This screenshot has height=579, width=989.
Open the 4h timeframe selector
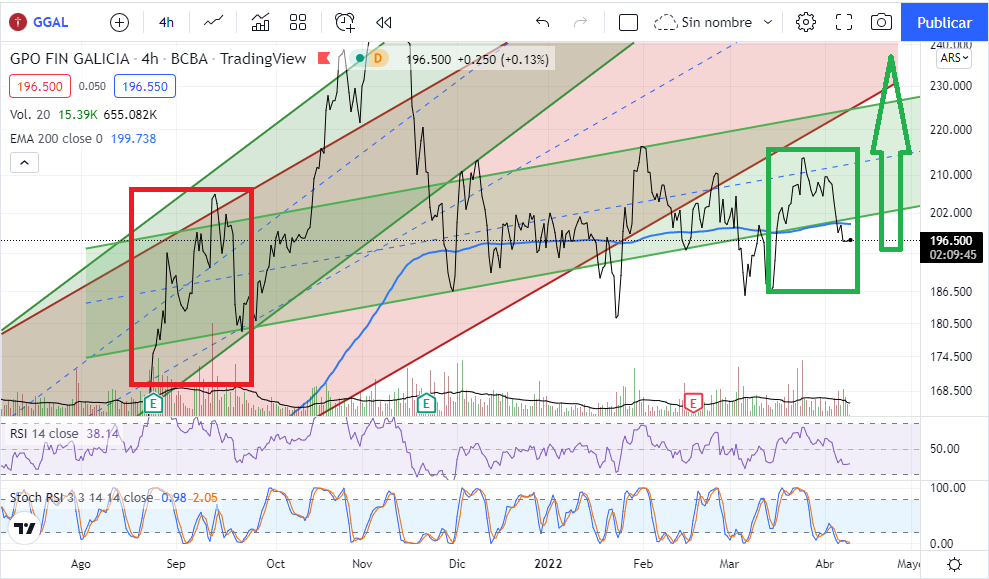[167, 23]
